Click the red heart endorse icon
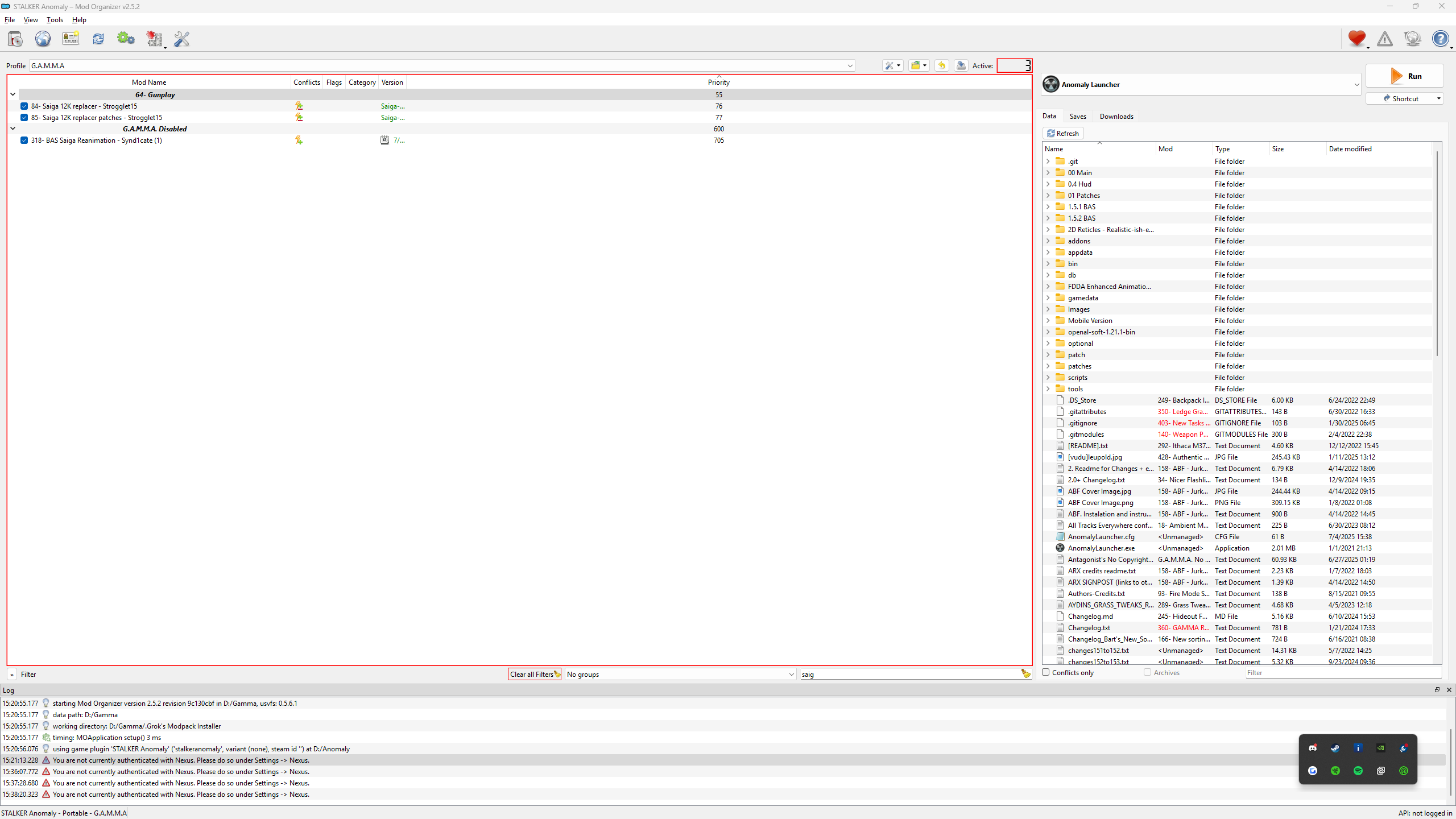Viewport: 1456px width, 819px height. click(1356, 38)
